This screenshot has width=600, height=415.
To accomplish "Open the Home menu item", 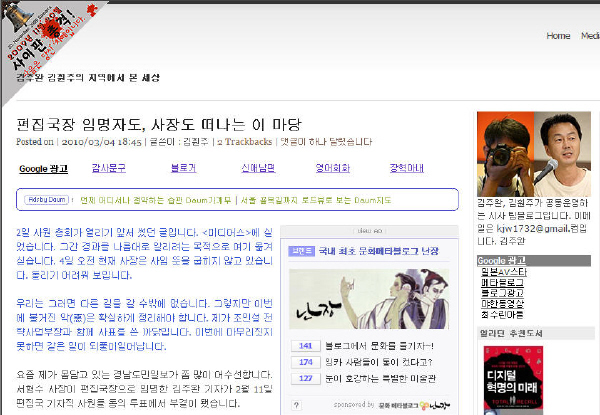I will tap(559, 35).
